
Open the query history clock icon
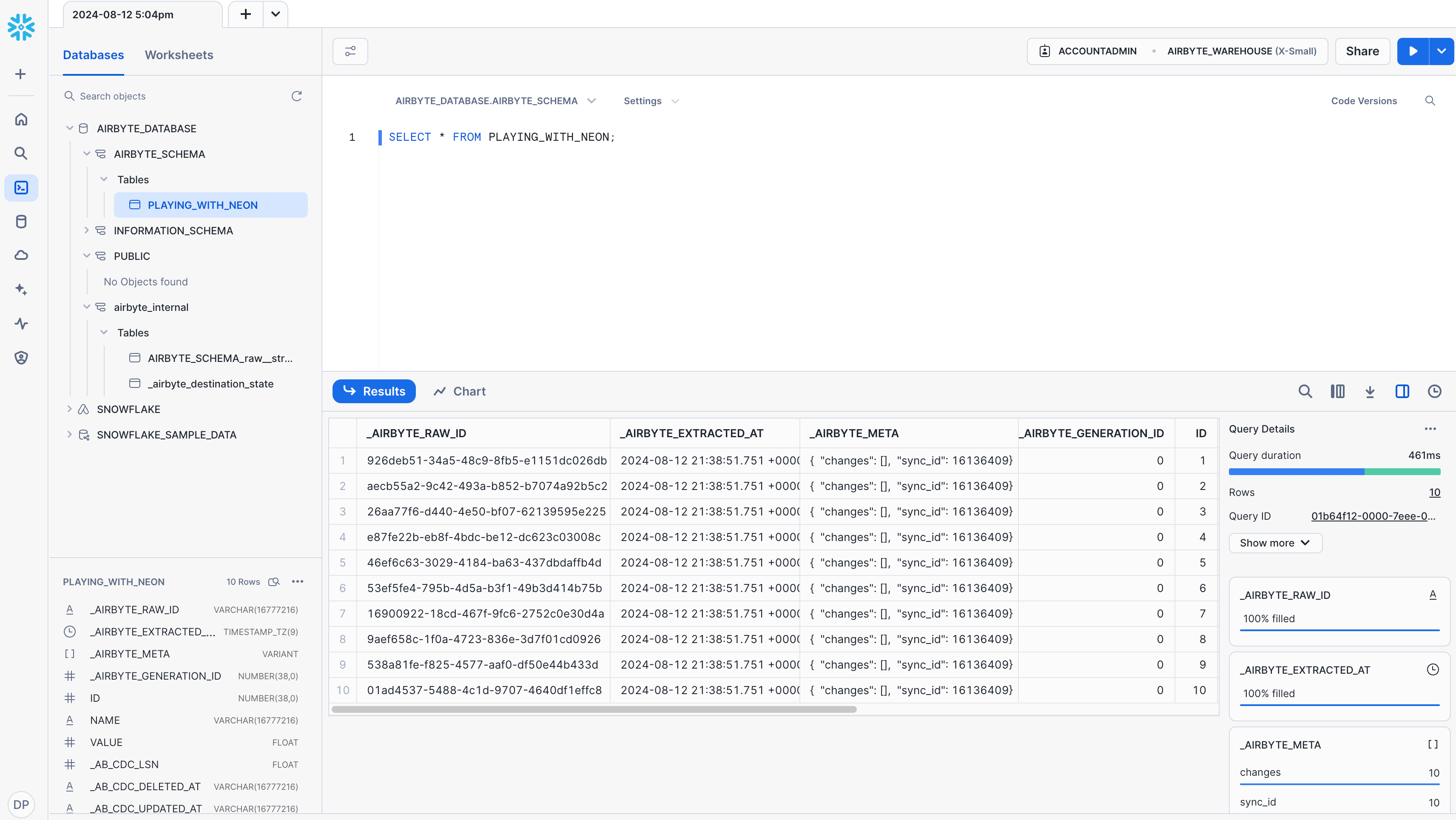(x=1434, y=391)
